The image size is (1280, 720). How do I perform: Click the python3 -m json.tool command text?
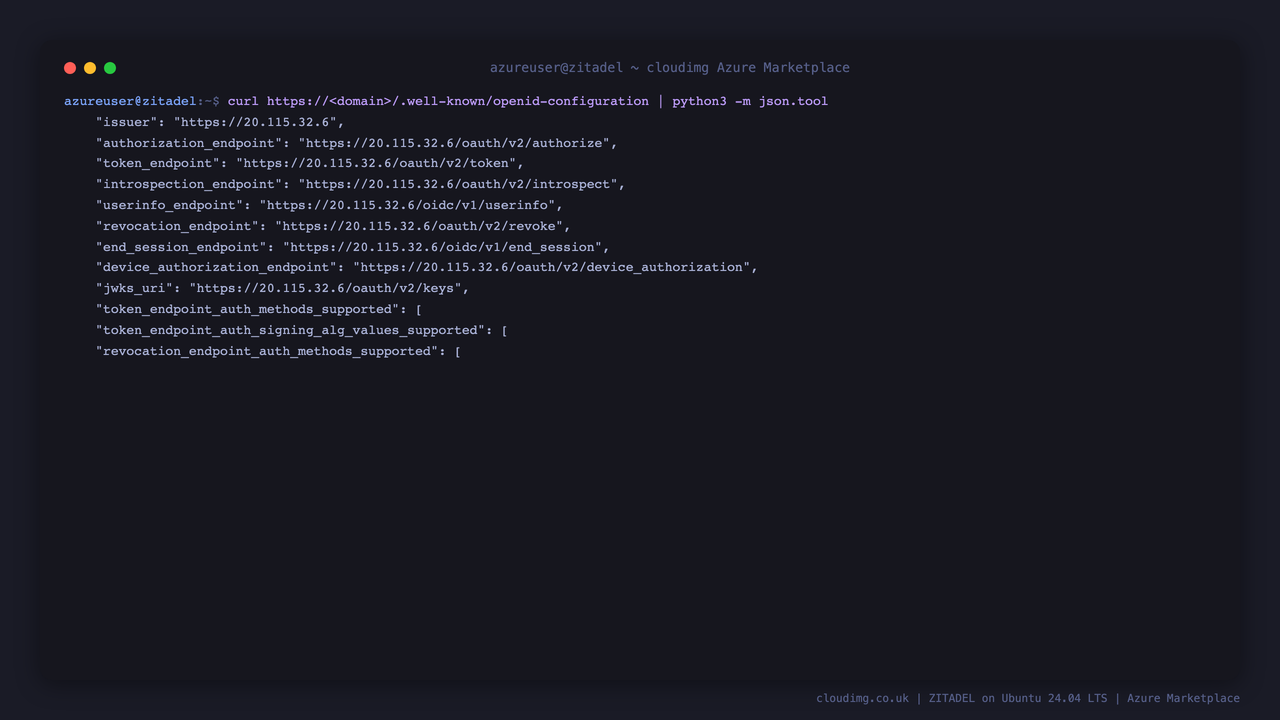pos(750,101)
